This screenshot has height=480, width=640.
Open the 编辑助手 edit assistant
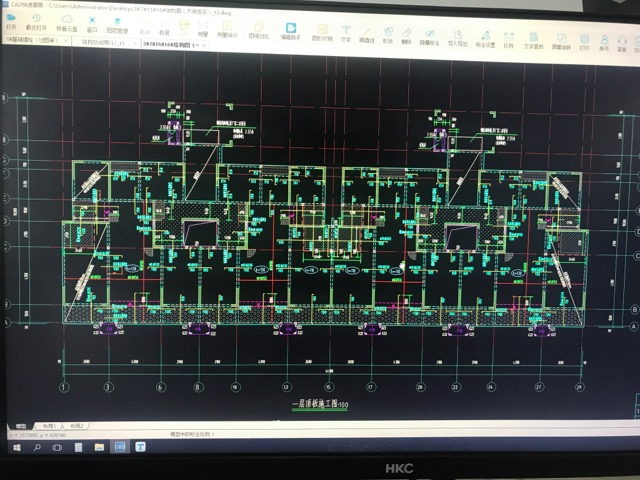pos(291,32)
